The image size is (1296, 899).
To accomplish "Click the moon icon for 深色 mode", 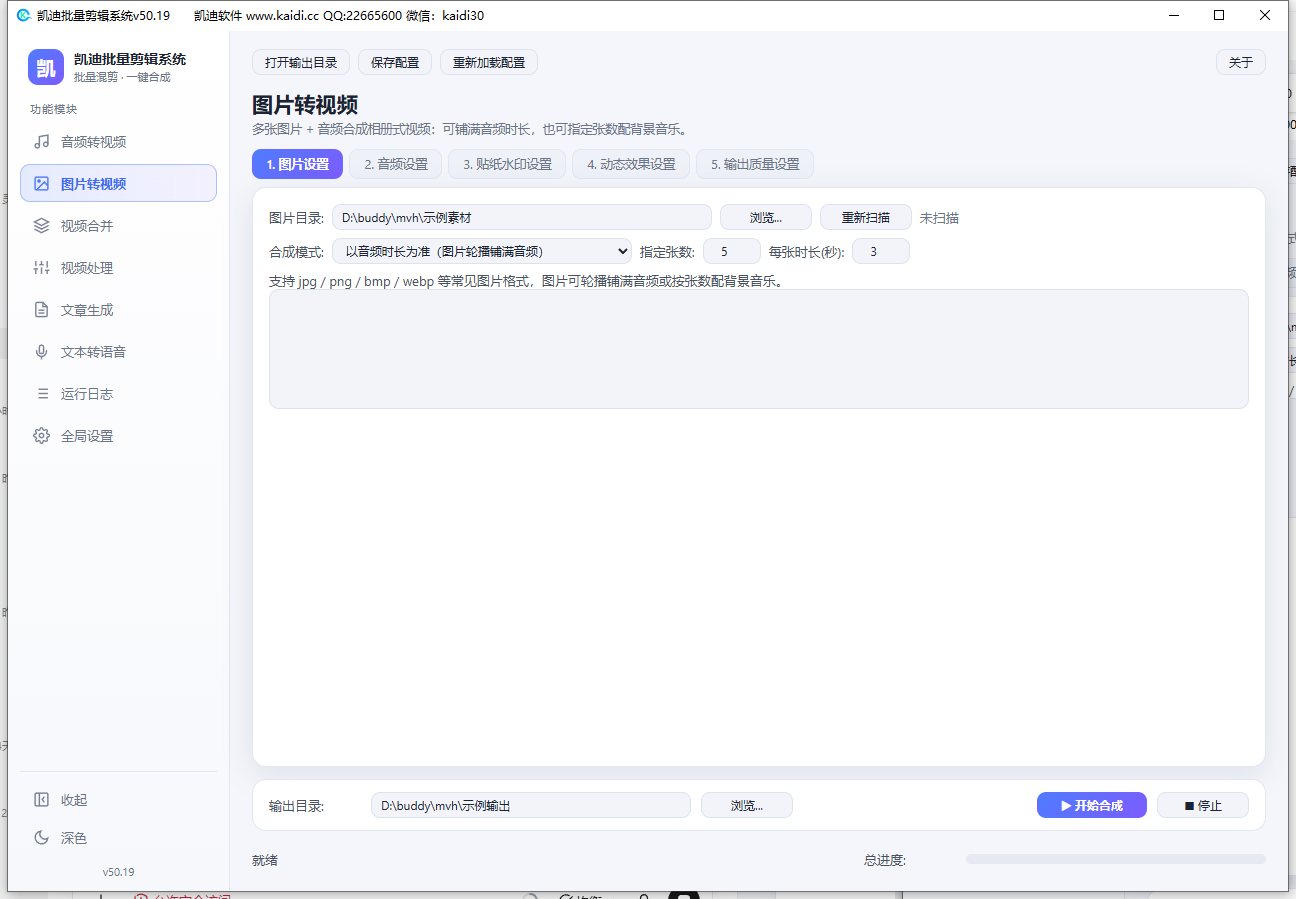I will pyautogui.click(x=42, y=838).
